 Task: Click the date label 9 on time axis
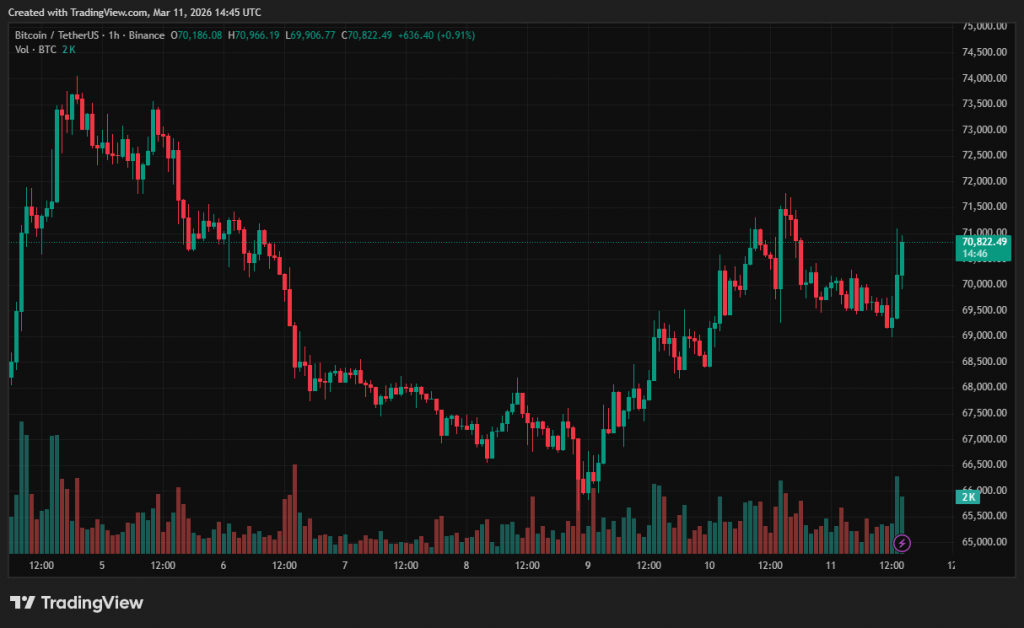588,566
